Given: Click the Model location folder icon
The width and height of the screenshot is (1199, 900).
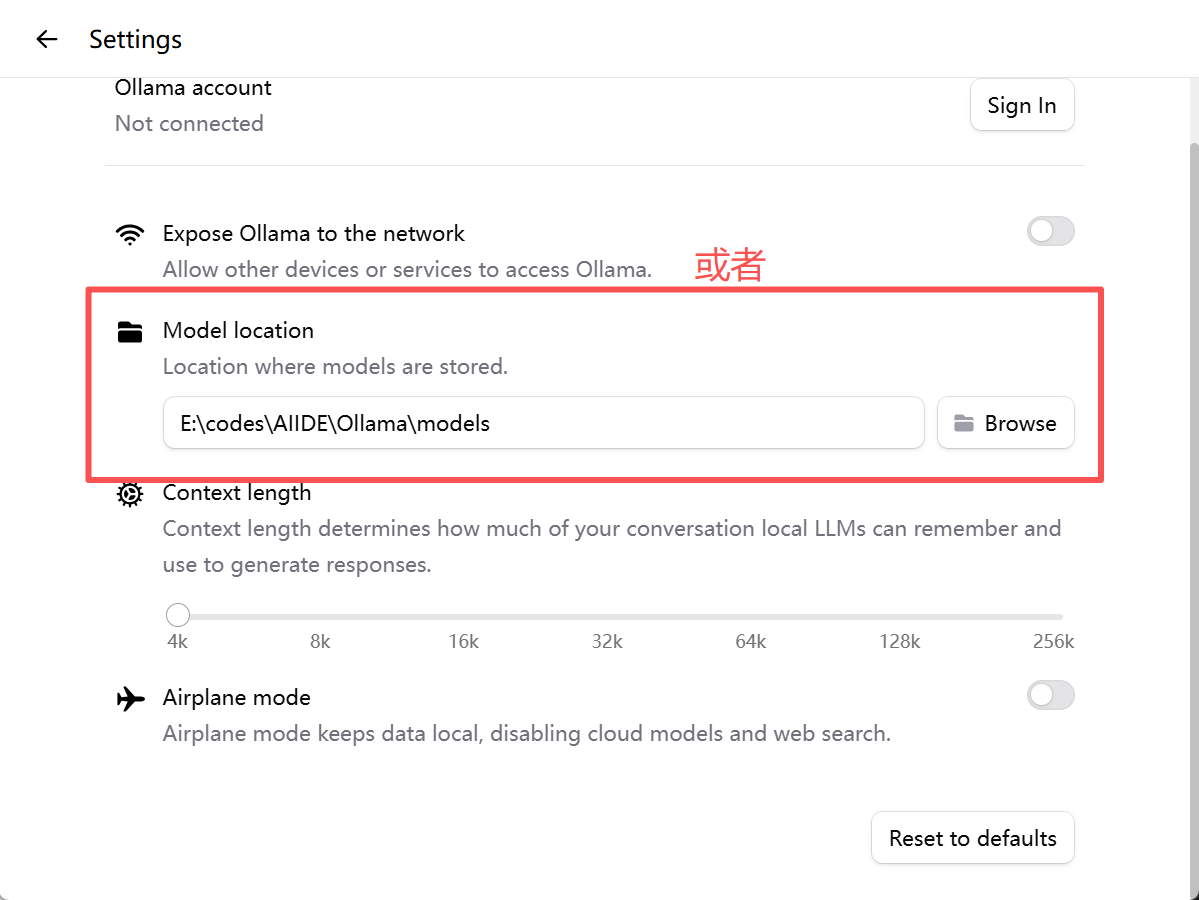Looking at the screenshot, I should tap(130, 332).
